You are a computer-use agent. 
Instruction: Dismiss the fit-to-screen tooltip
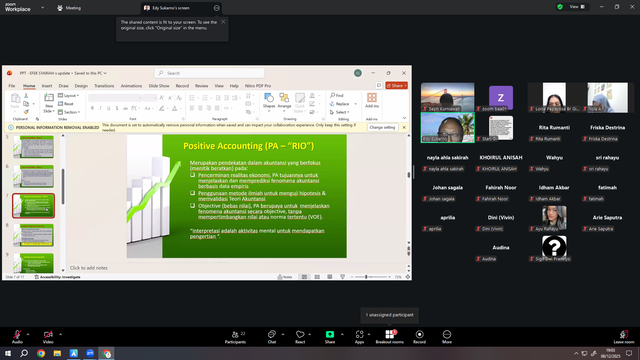[223, 22]
